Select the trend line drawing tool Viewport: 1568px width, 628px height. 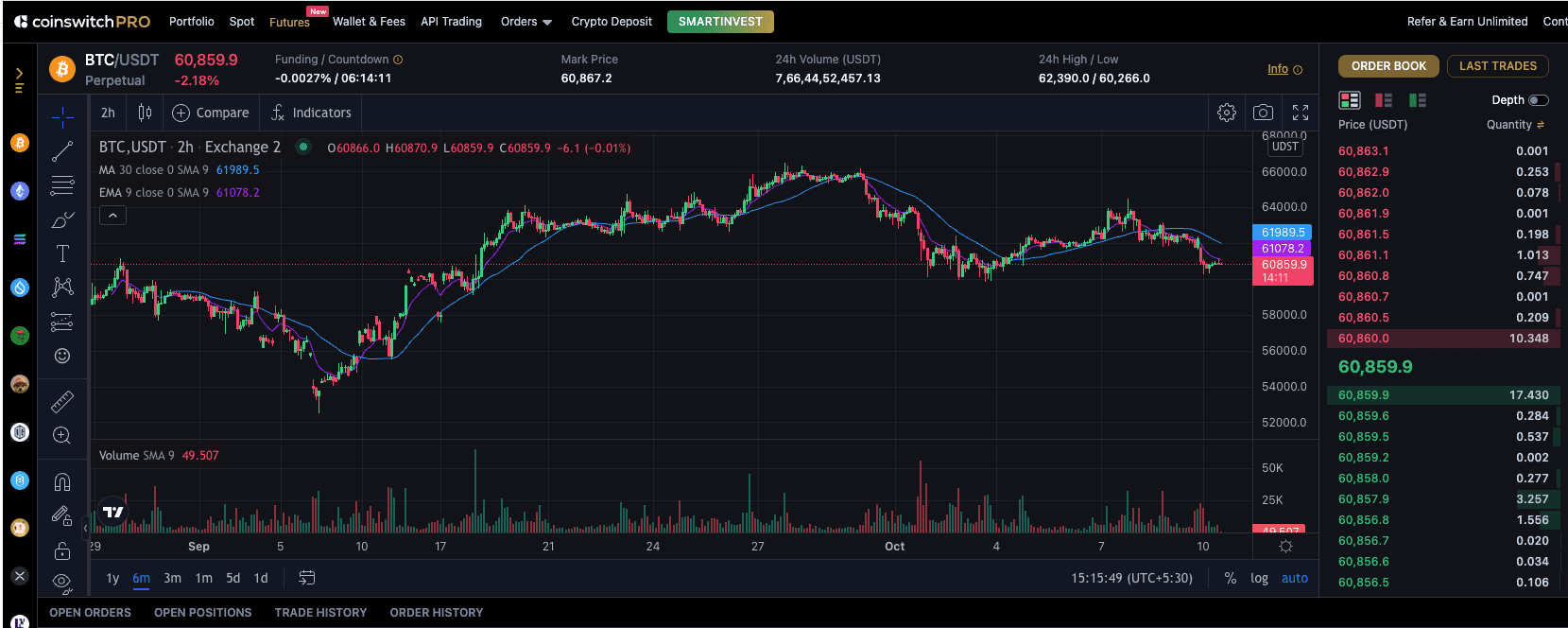click(x=62, y=151)
